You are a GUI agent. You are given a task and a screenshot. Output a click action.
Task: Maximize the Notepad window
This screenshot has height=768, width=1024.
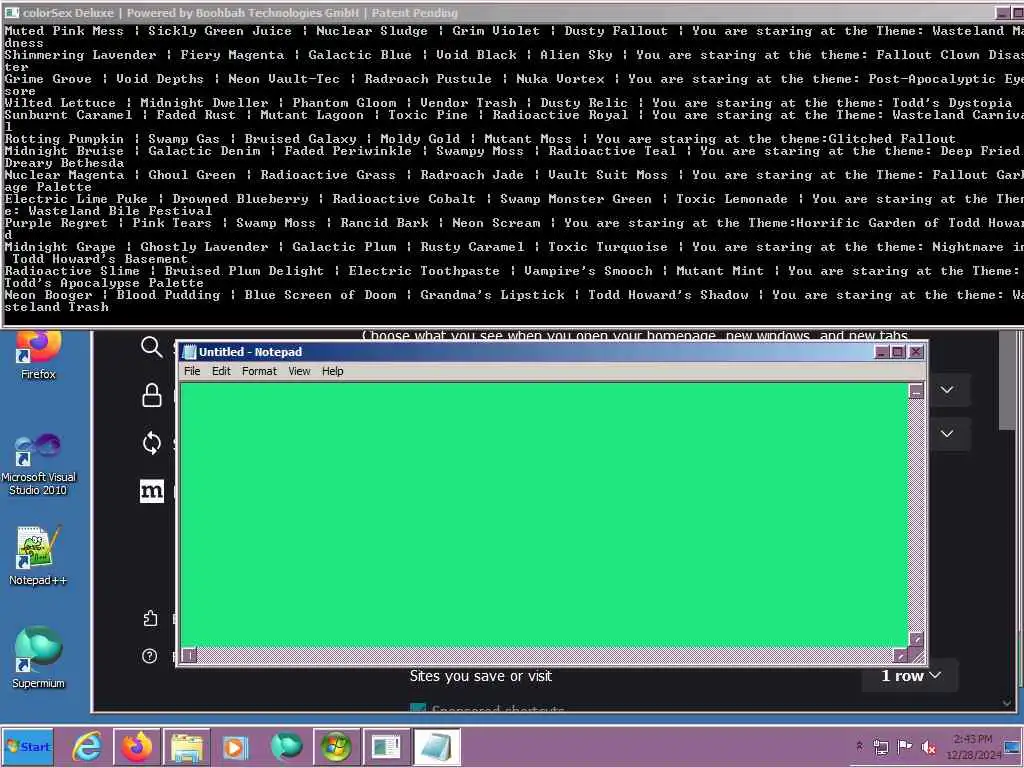(898, 352)
